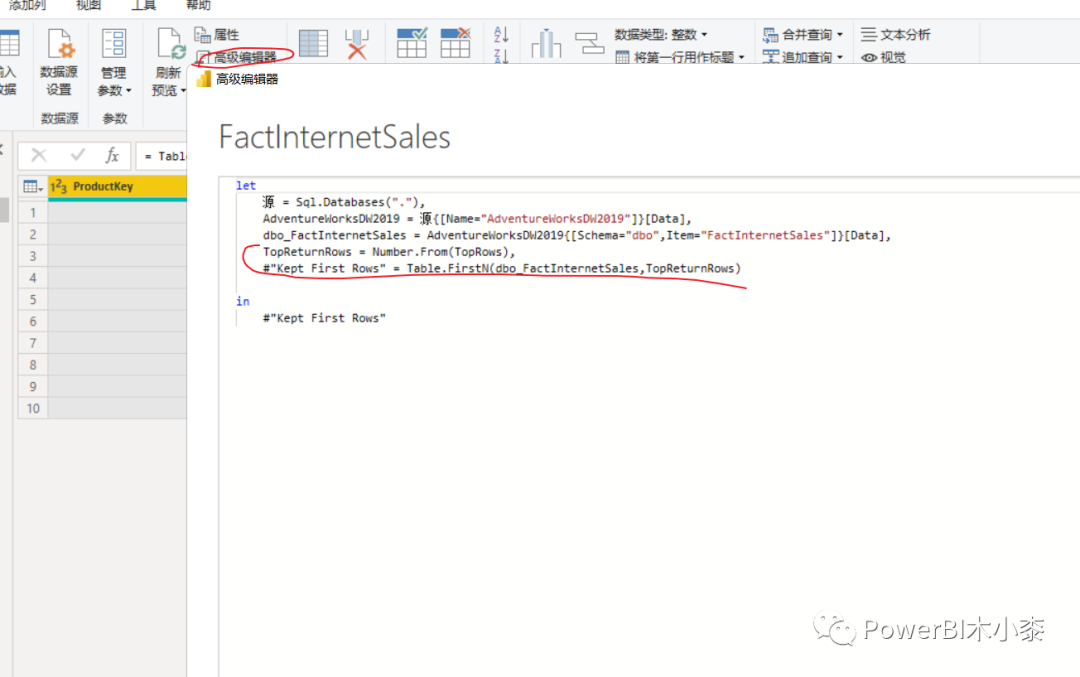This screenshot has height=677, width=1080.
Task: Open the 数据类型: 整数 dropdown
Action: coord(661,34)
